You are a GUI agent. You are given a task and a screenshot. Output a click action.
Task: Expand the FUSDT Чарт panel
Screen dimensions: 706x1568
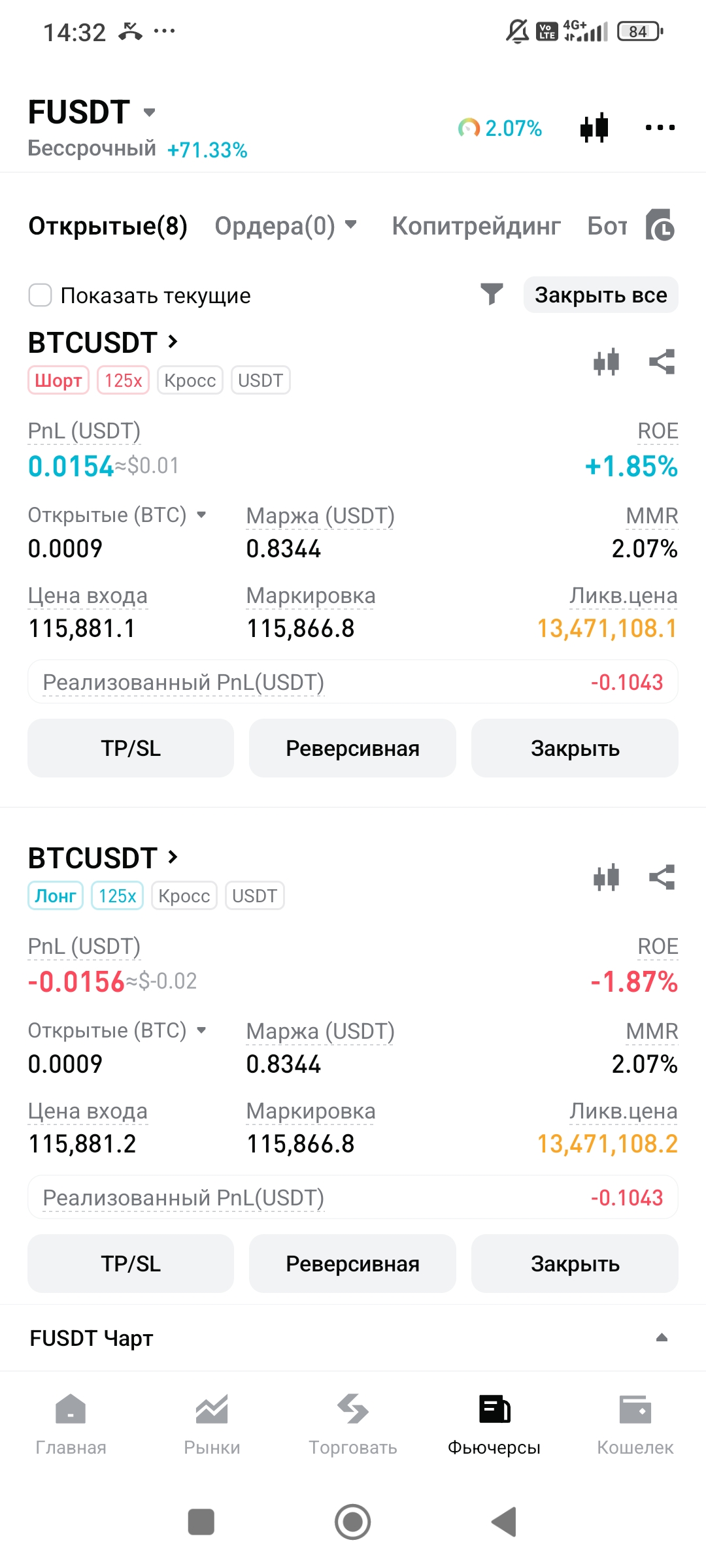coord(662,1337)
